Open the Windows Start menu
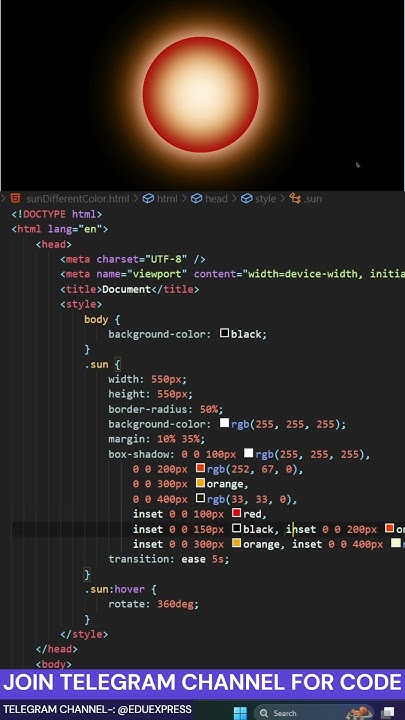The image size is (405, 720). click(241, 713)
